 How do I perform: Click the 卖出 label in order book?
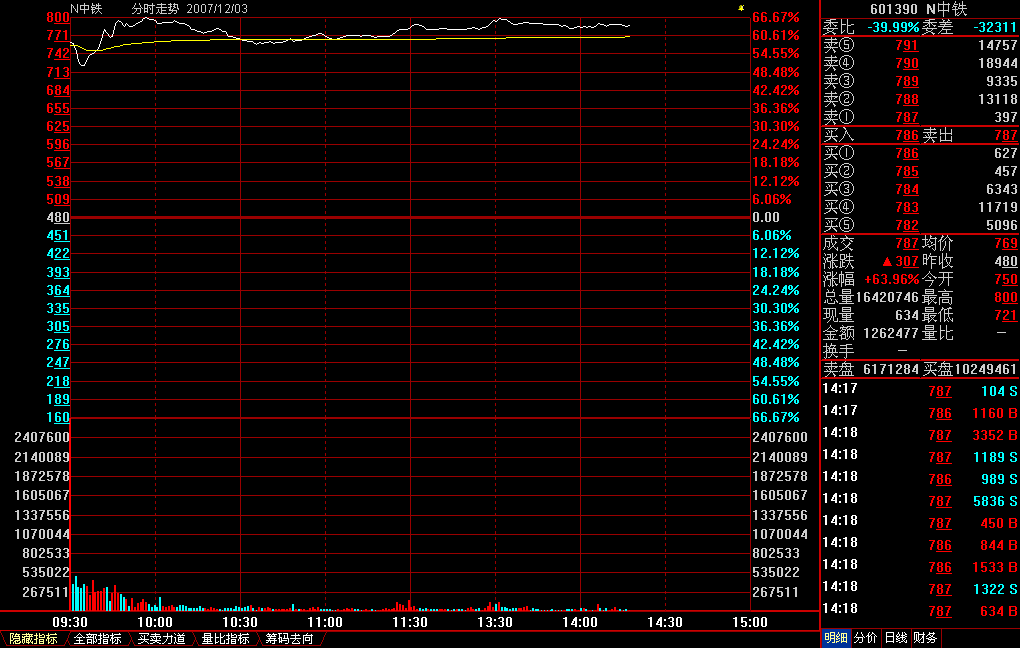click(937, 135)
